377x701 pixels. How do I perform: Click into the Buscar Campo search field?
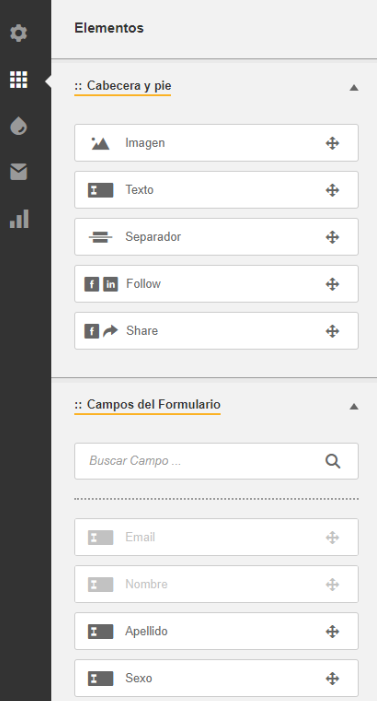click(x=216, y=461)
